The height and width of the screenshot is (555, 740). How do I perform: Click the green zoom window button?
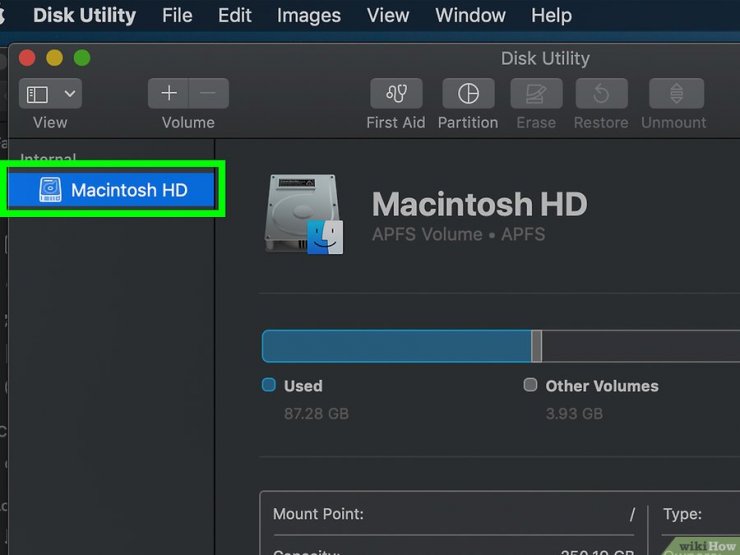click(82, 58)
